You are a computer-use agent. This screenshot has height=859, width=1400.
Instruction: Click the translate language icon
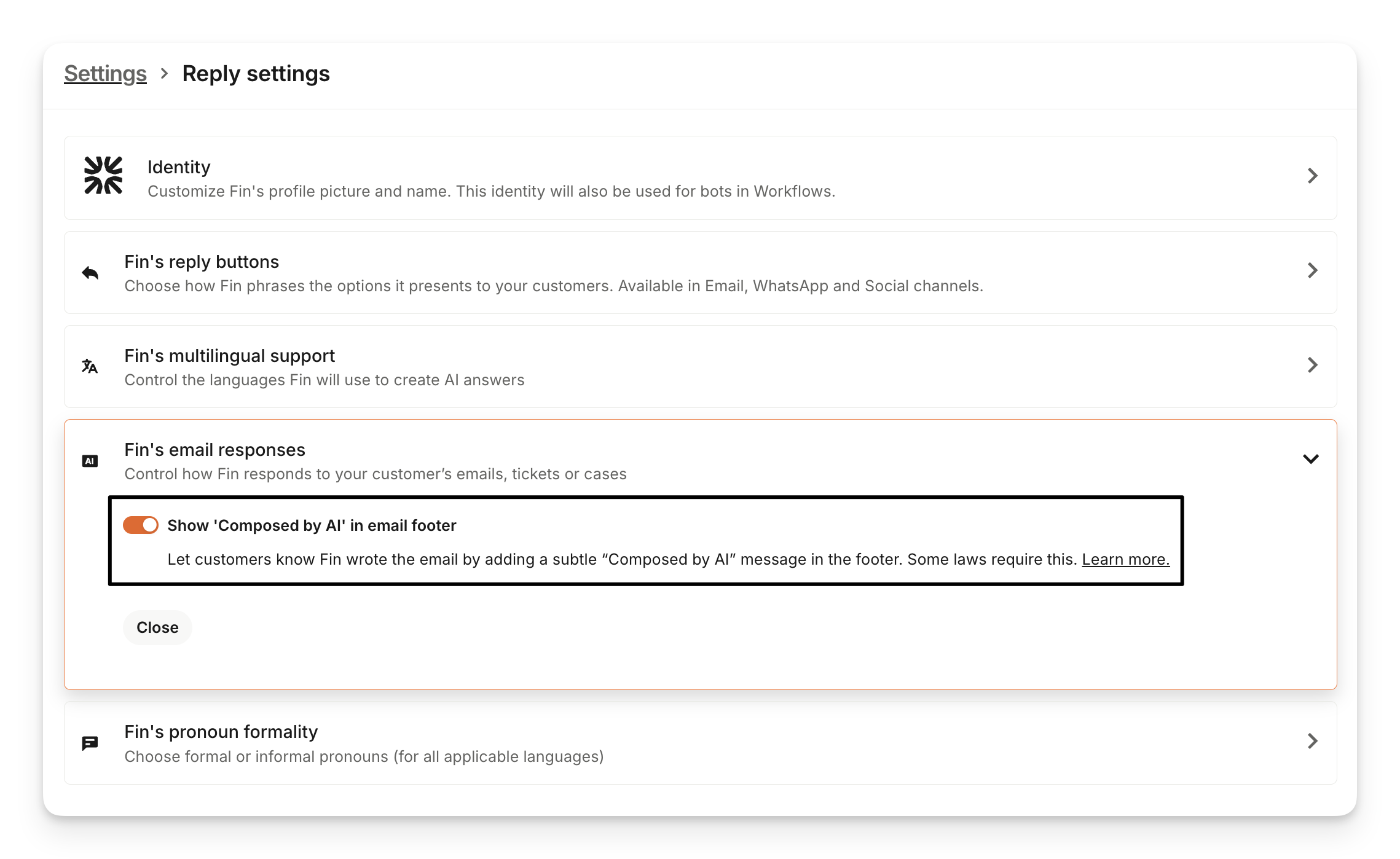tap(90, 366)
